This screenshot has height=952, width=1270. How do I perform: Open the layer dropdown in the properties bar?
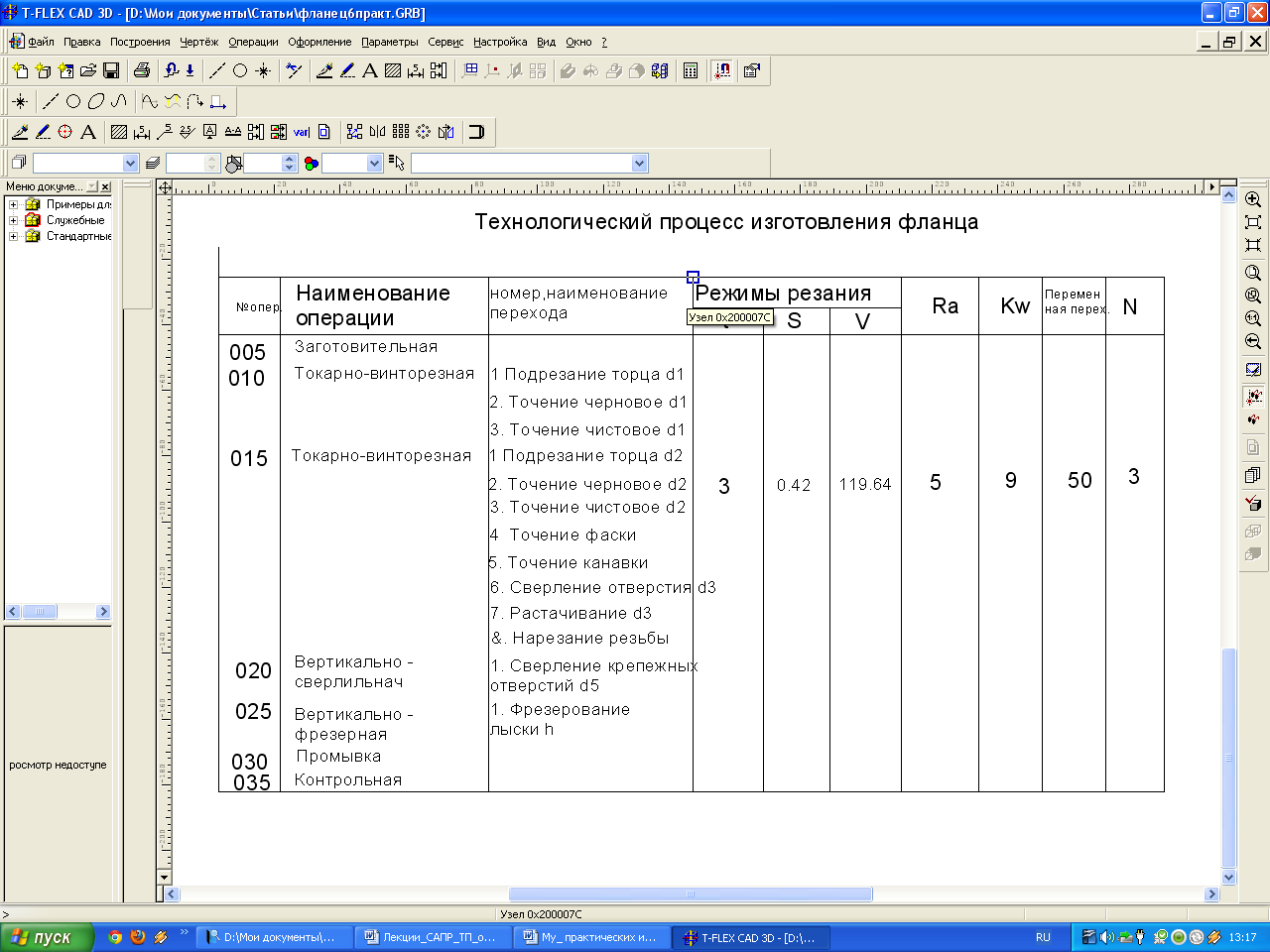[130, 163]
